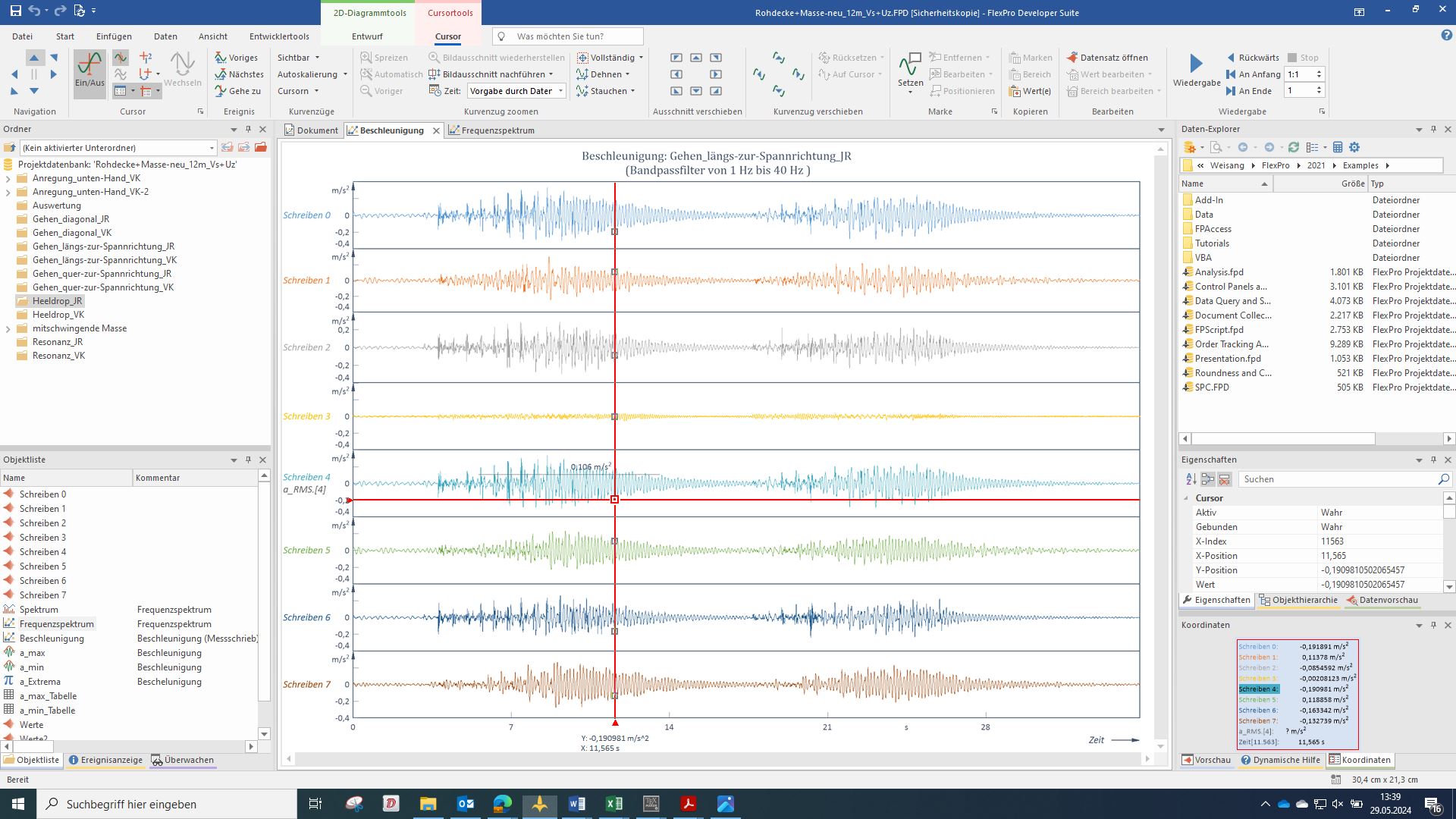Click the Frequenzspektrum object icon
This screenshot has width=1456, height=819.
9,624
